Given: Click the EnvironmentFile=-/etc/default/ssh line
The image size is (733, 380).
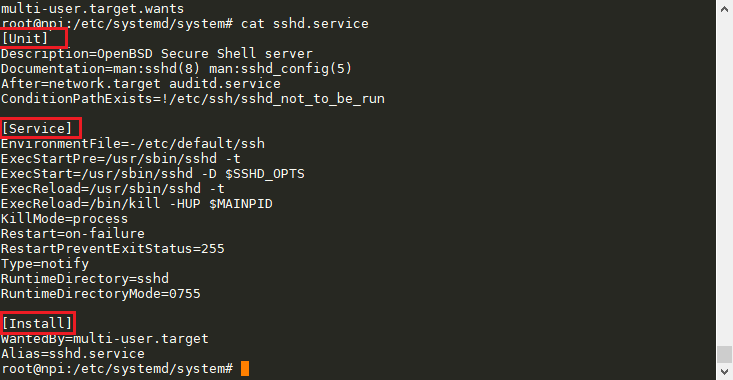Looking at the screenshot, I should tap(133, 143).
